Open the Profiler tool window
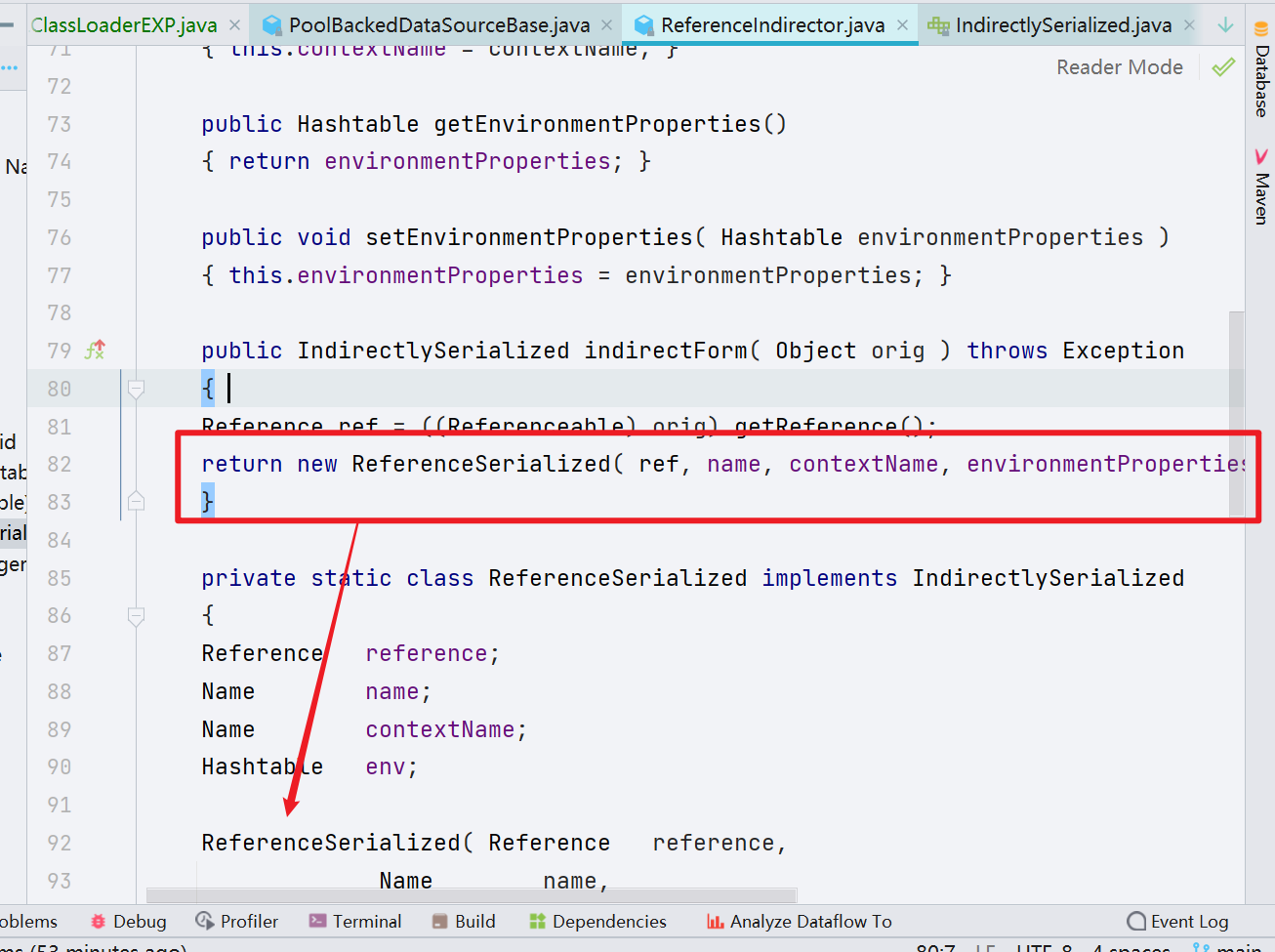 (x=237, y=922)
